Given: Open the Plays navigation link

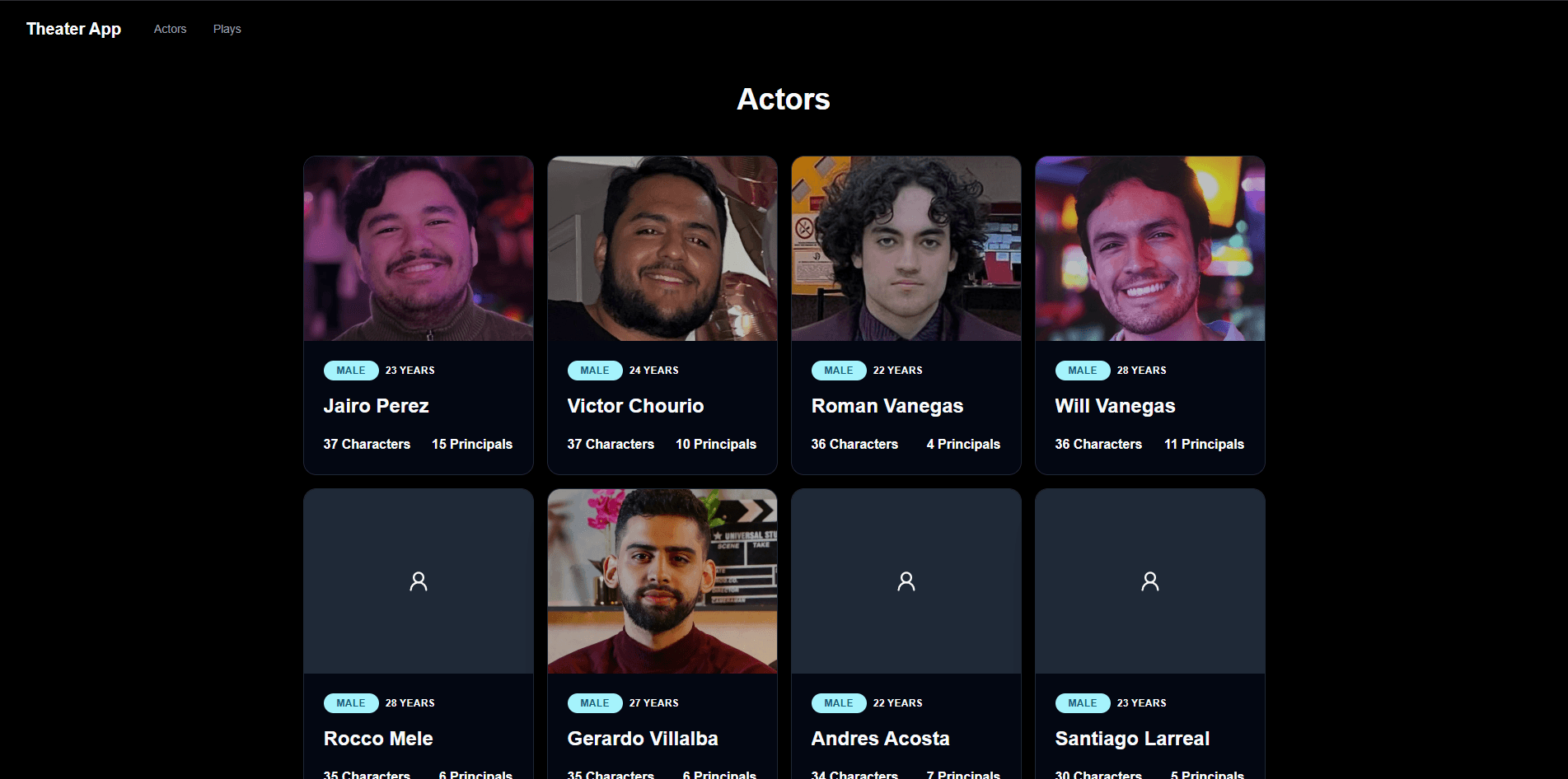Looking at the screenshot, I should coord(227,29).
